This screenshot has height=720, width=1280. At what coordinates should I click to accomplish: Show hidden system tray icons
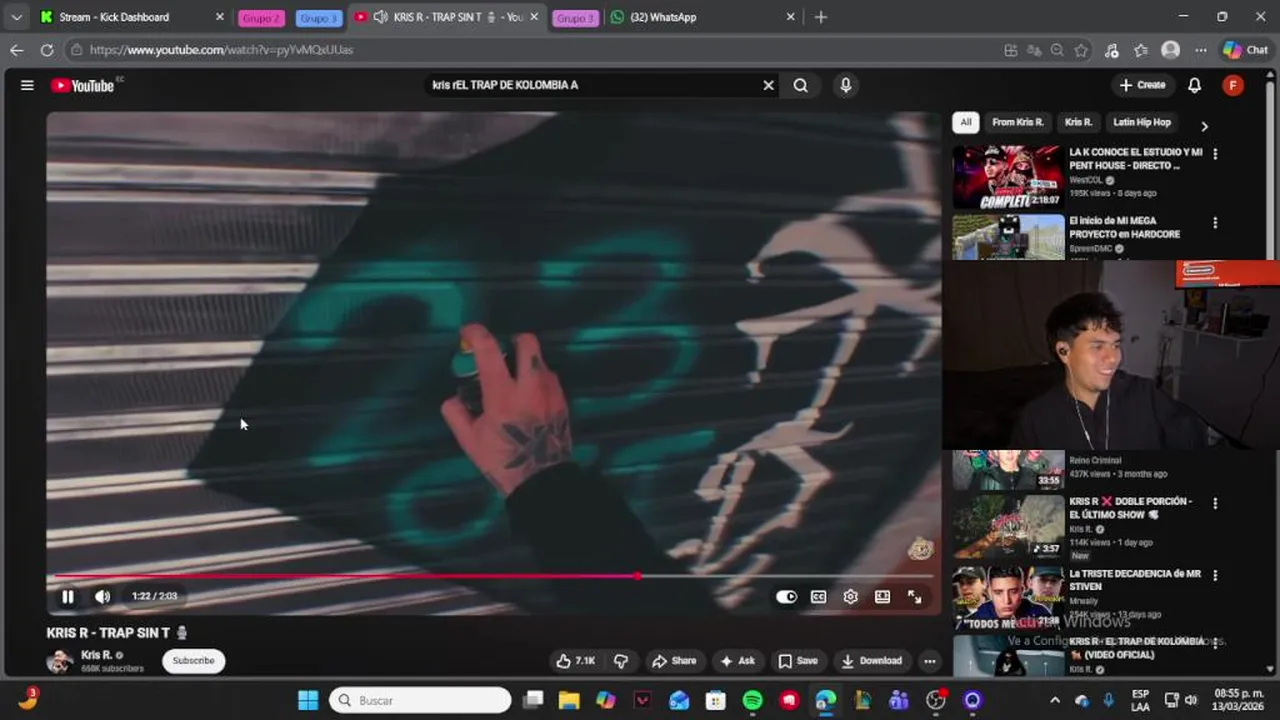[1054, 700]
